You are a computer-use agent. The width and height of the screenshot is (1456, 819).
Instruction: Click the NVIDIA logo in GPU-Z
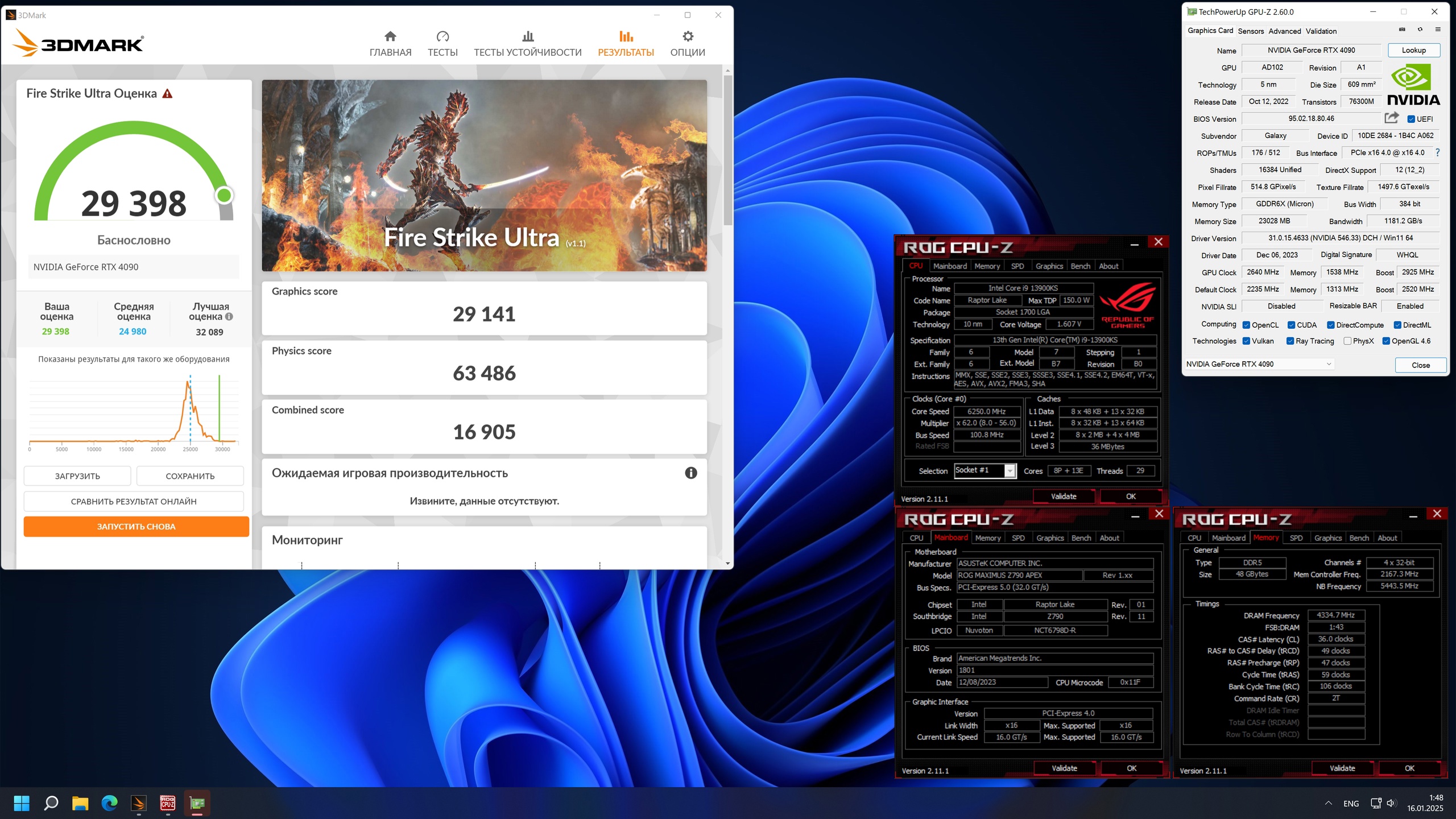[x=1413, y=85]
